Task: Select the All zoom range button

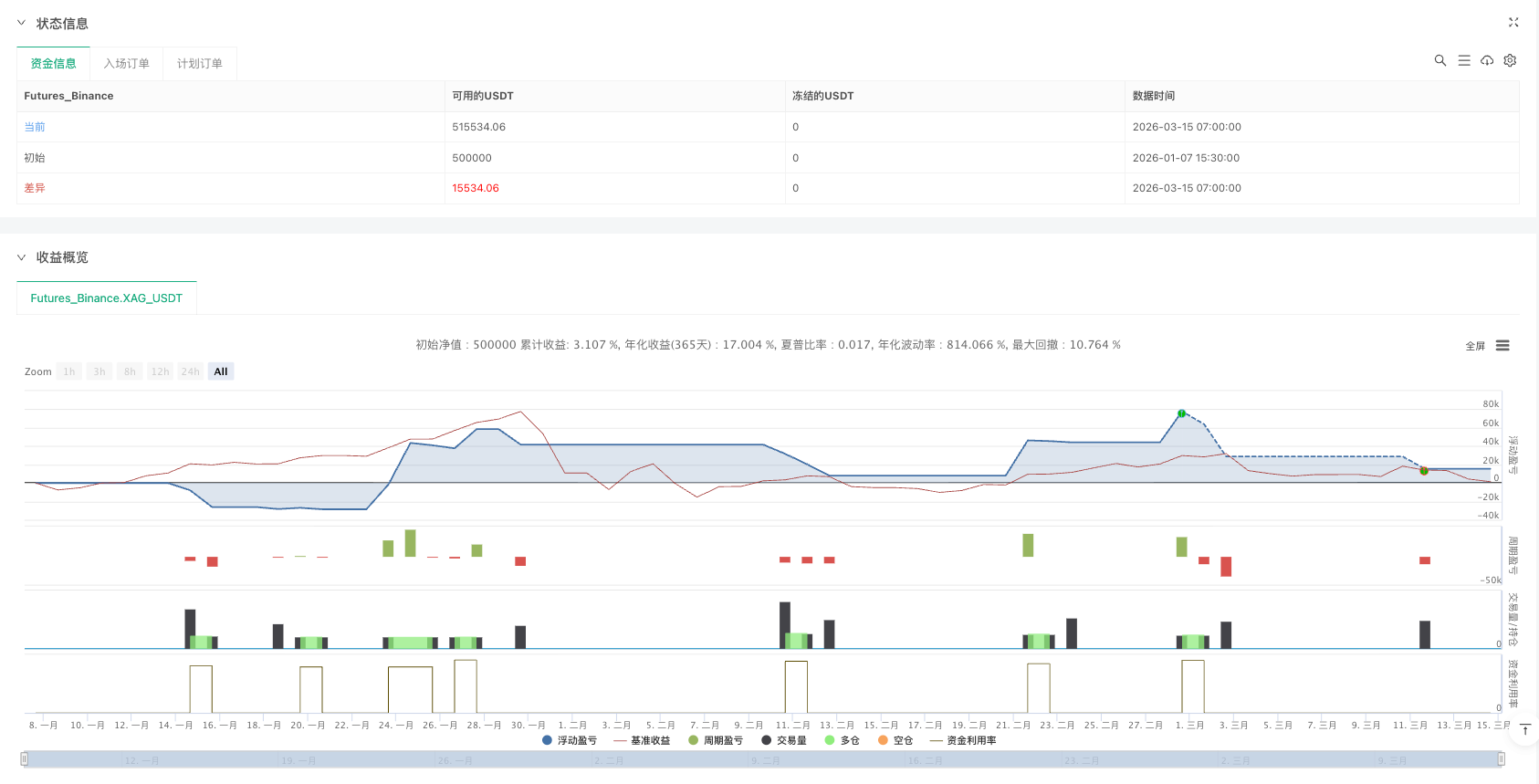Action: click(x=221, y=371)
